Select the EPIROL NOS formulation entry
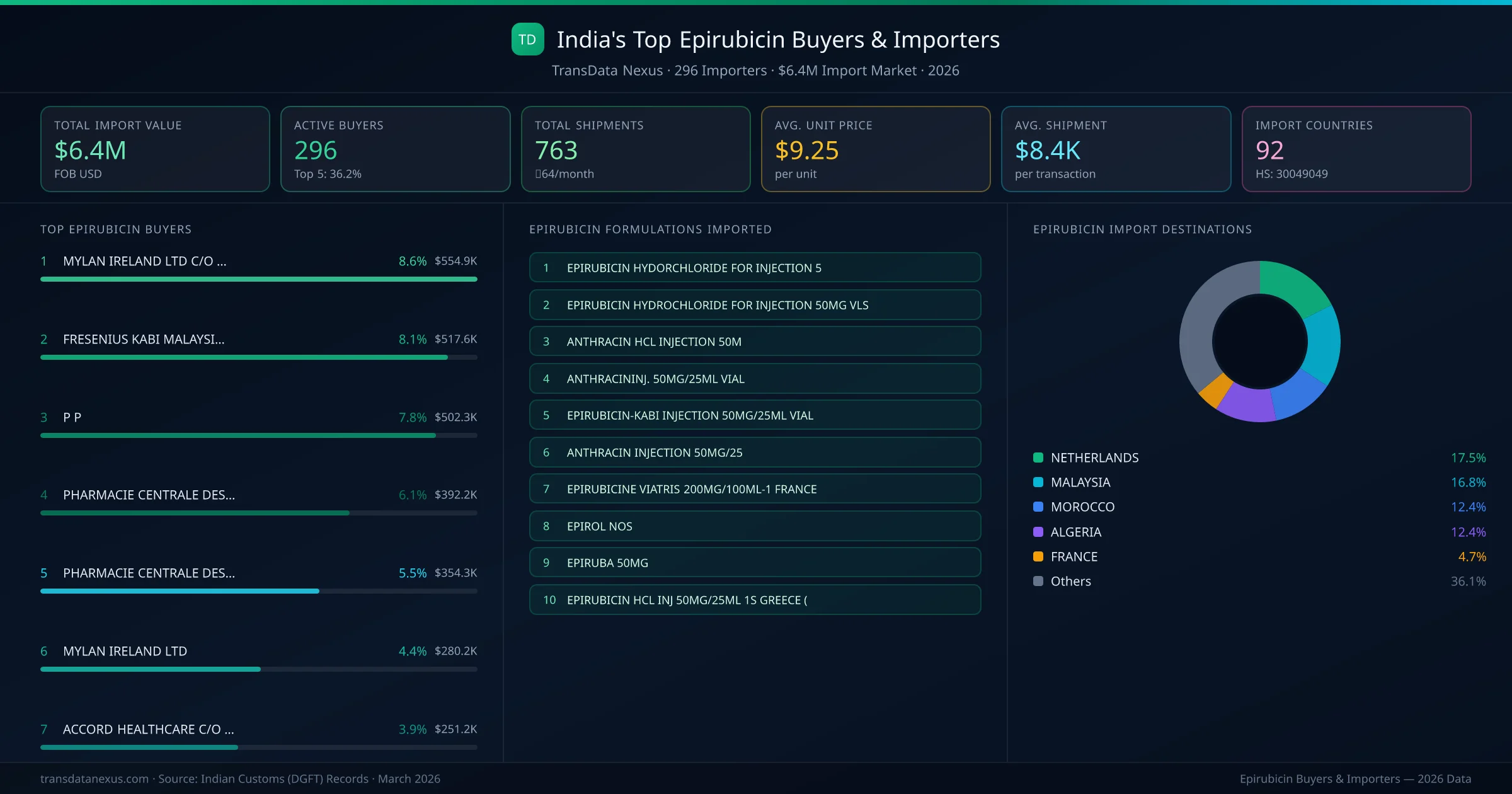This screenshot has height=794, width=1512. point(755,526)
